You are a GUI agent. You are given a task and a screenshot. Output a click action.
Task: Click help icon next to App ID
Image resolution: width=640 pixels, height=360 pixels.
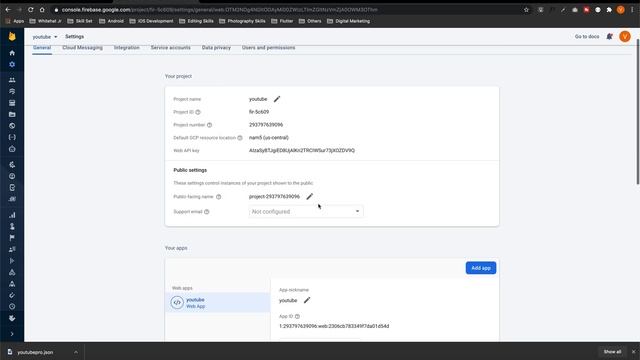(x=297, y=316)
